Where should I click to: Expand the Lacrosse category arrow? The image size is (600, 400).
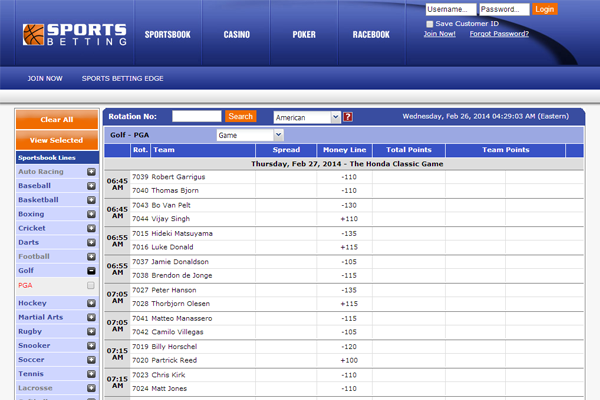point(91,389)
